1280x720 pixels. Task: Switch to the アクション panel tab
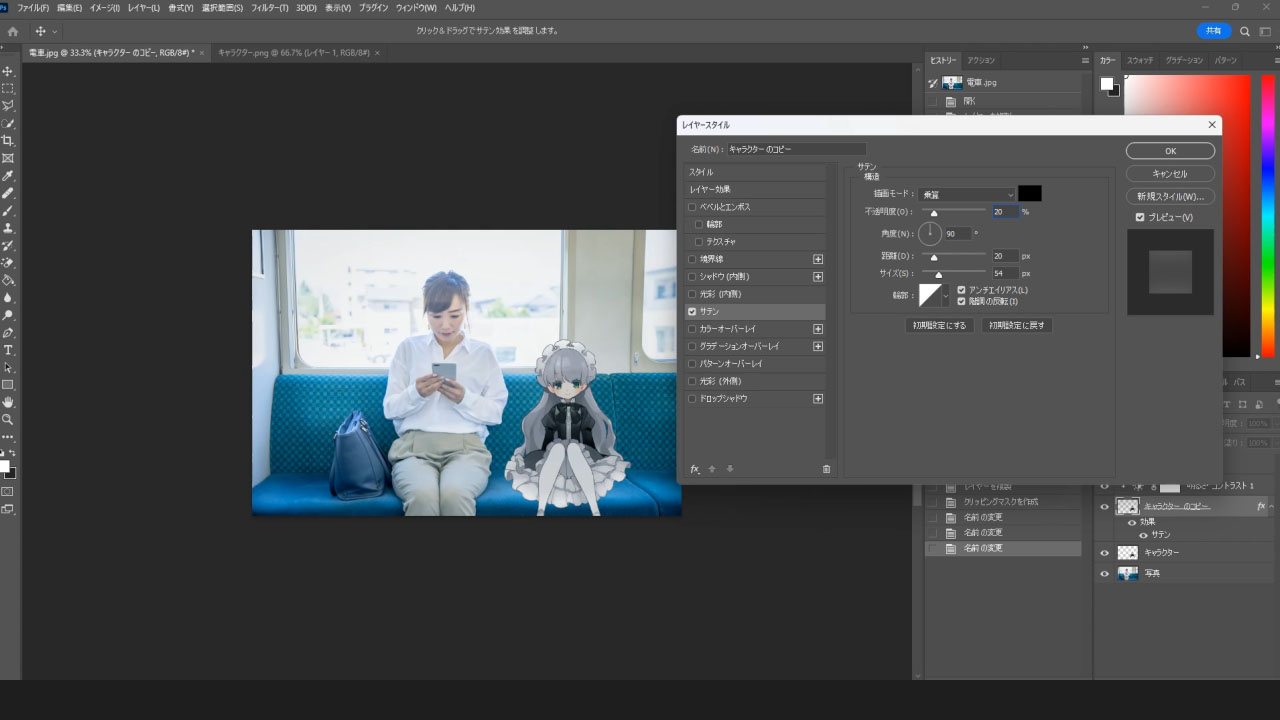point(981,60)
